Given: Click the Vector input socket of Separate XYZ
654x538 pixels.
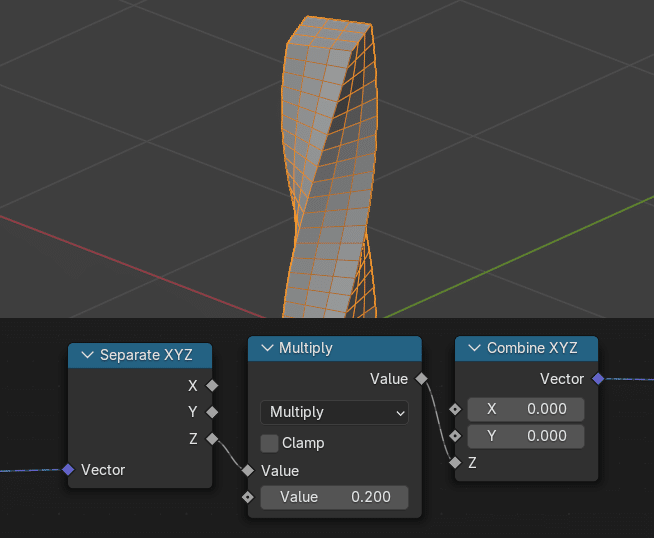Looking at the screenshot, I should click(68, 470).
